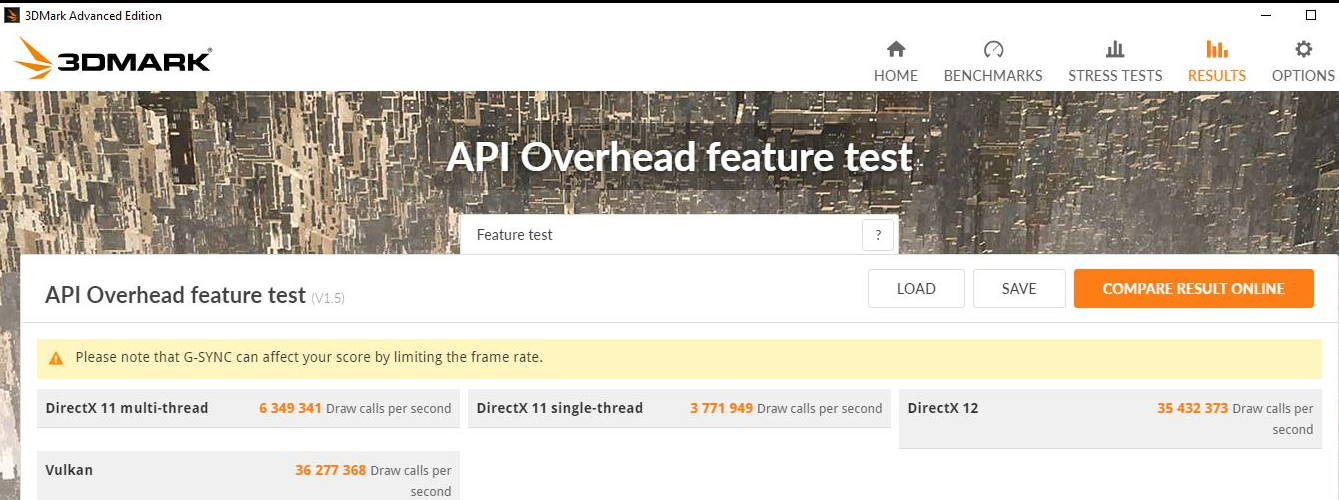
Task: Open the OPTIONS tab
Action: 1303,61
